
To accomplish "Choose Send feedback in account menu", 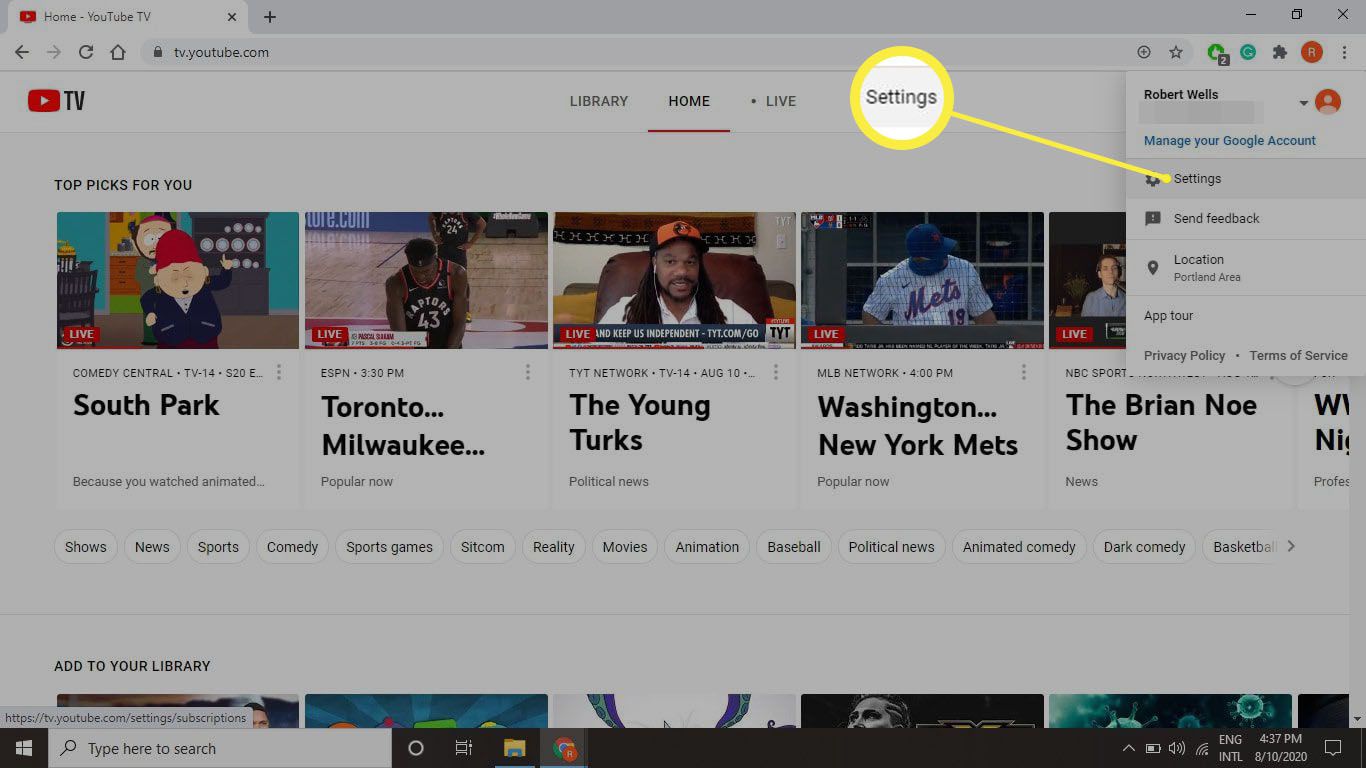I will (x=1246, y=218).
